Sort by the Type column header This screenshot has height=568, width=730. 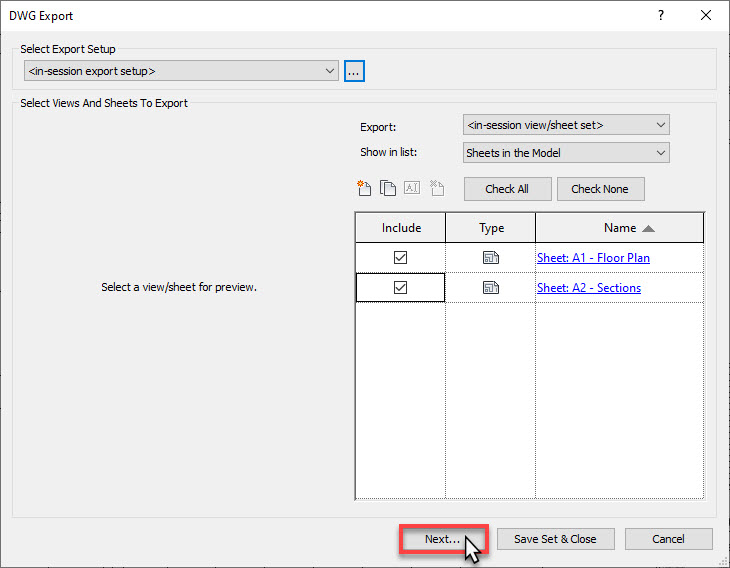click(491, 228)
